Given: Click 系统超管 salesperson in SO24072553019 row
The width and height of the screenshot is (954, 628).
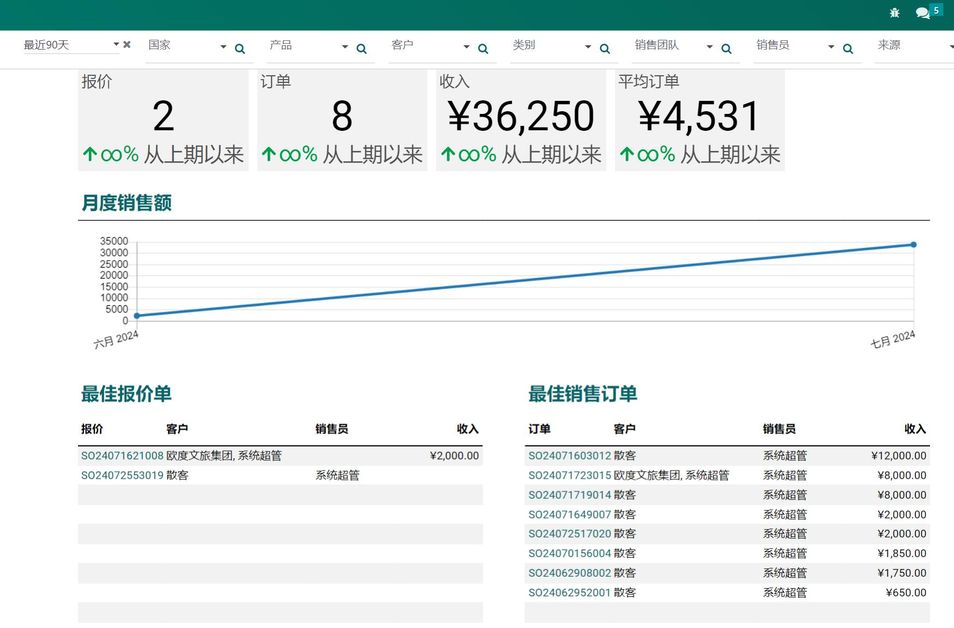Looking at the screenshot, I should coord(337,475).
